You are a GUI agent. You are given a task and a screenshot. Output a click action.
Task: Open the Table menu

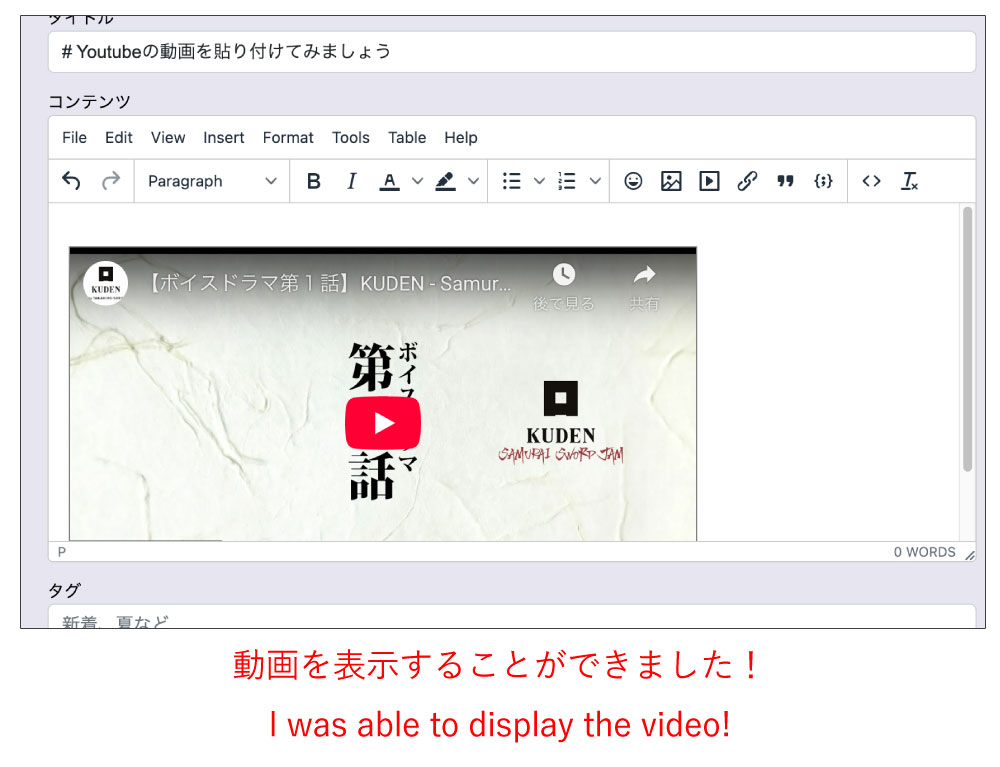pyautogui.click(x=407, y=138)
